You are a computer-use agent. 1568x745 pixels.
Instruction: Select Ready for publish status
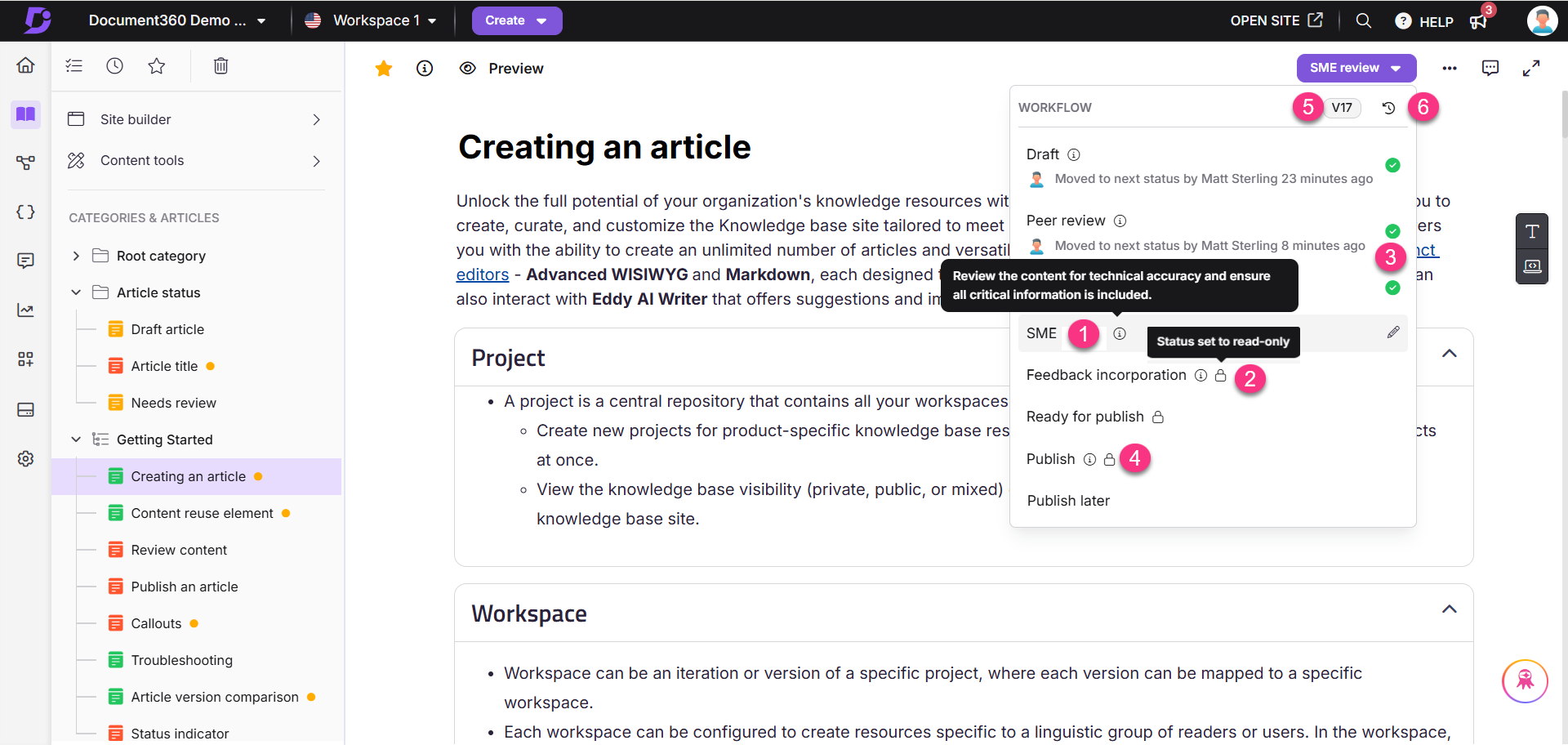1085,417
